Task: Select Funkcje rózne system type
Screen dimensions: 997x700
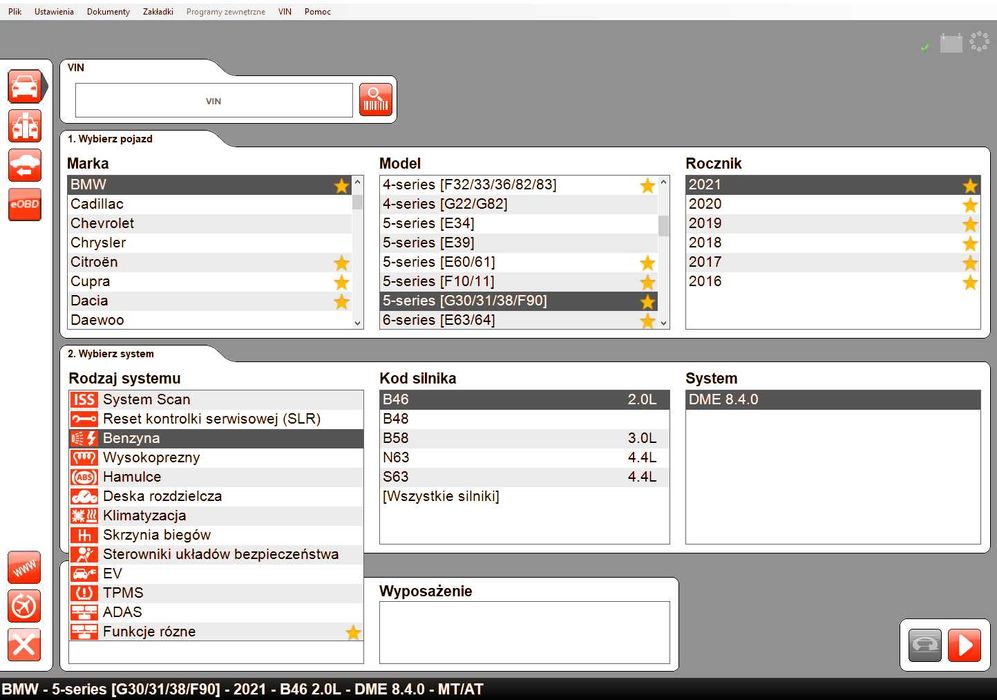Action: tap(216, 631)
